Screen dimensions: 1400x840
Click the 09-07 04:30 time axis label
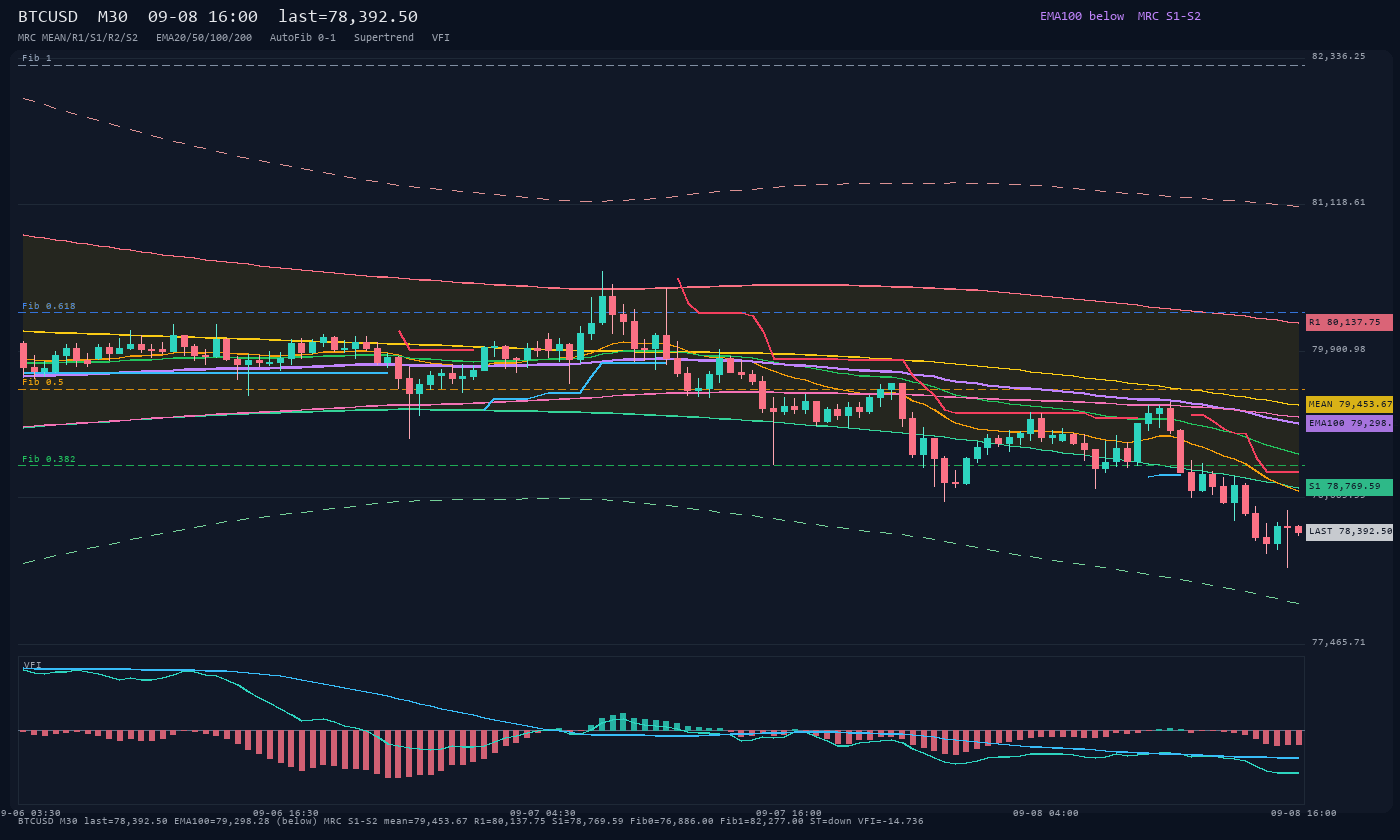click(x=543, y=813)
